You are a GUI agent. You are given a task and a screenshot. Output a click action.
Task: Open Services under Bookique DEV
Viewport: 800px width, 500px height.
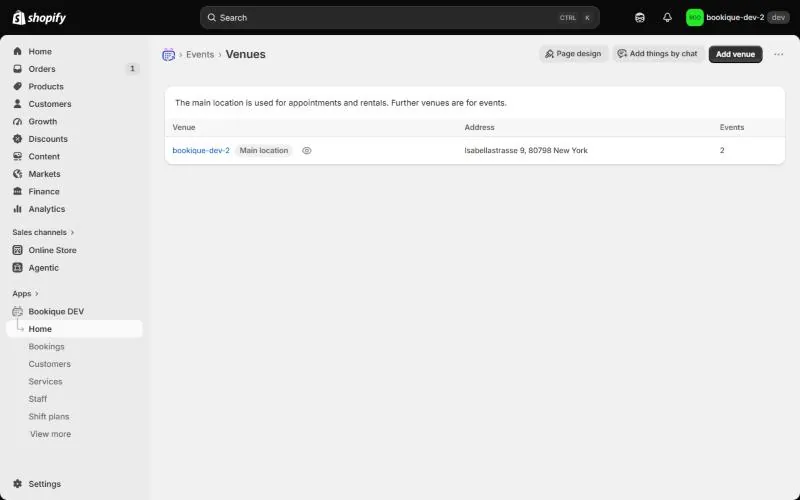[74, 382]
